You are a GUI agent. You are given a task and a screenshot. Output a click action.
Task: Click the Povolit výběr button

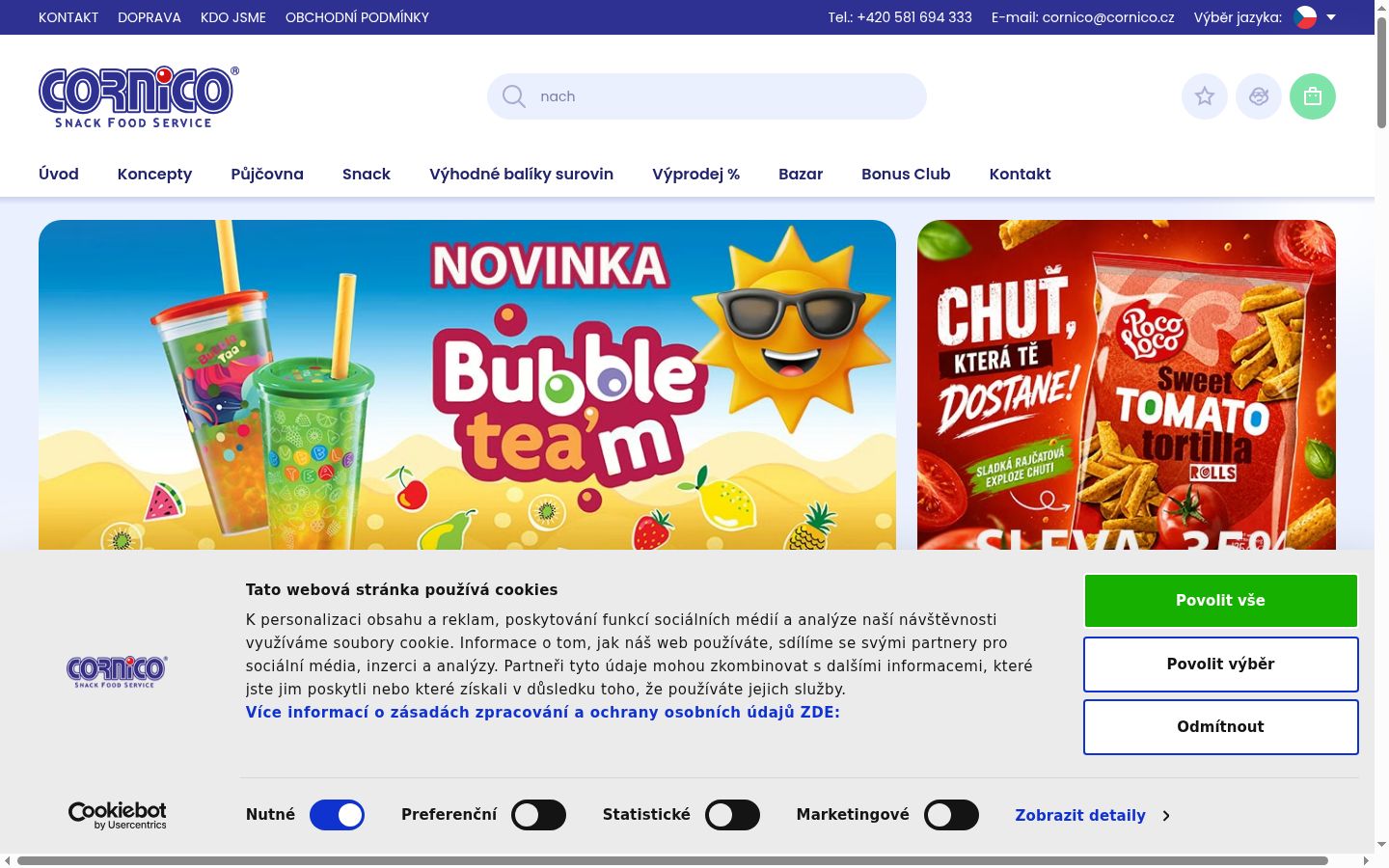[x=1220, y=664]
